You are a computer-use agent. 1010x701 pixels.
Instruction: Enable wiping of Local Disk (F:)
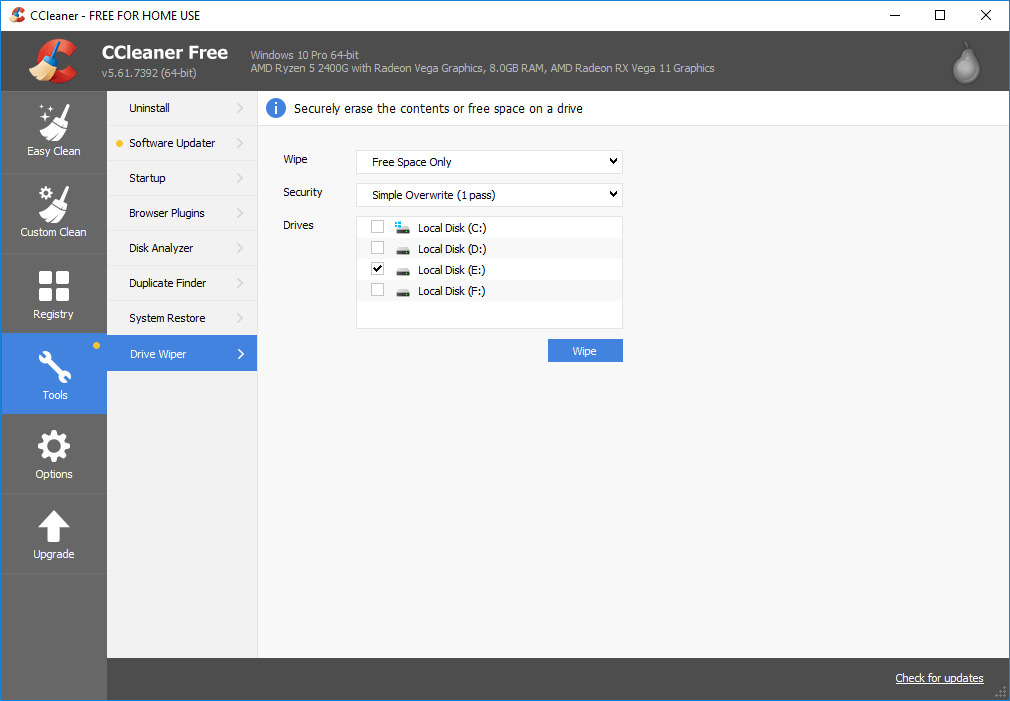[x=377, y=289]
